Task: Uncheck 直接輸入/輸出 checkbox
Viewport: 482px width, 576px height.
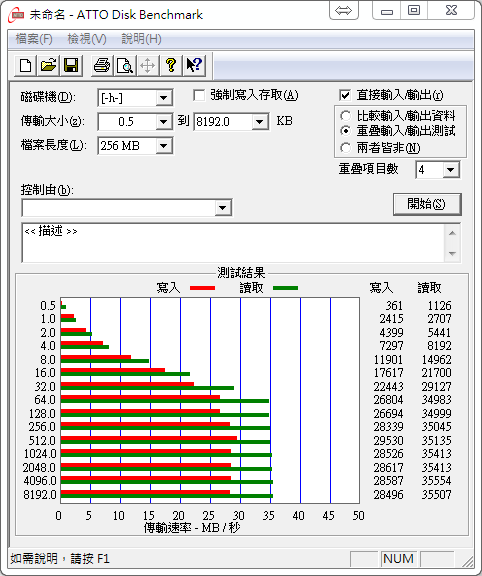Action: (x=345, y=96)
